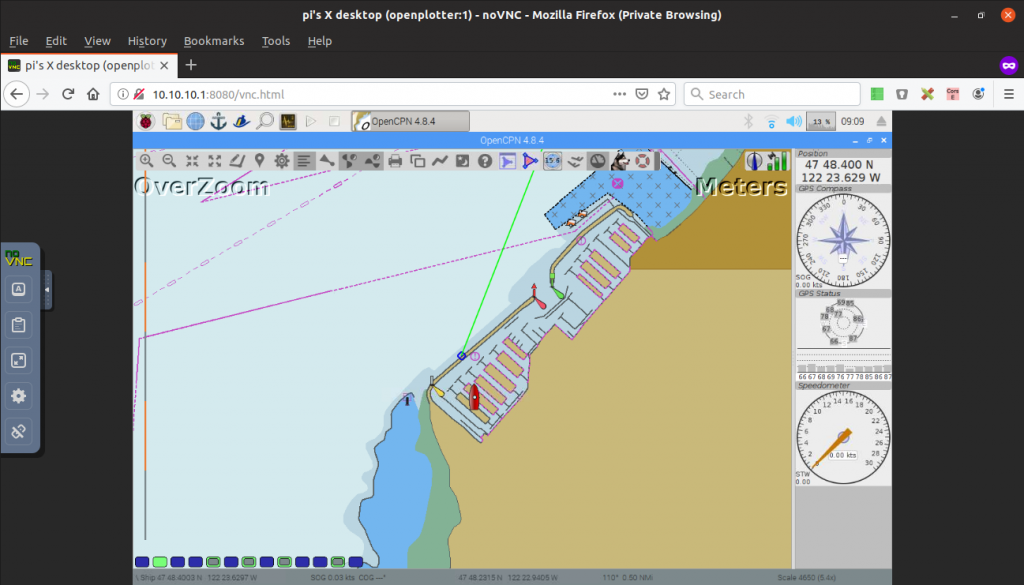The image size is (1024, 585).
Task: Click the CPU usage monitor showing 13%
Action: [822, 121]
